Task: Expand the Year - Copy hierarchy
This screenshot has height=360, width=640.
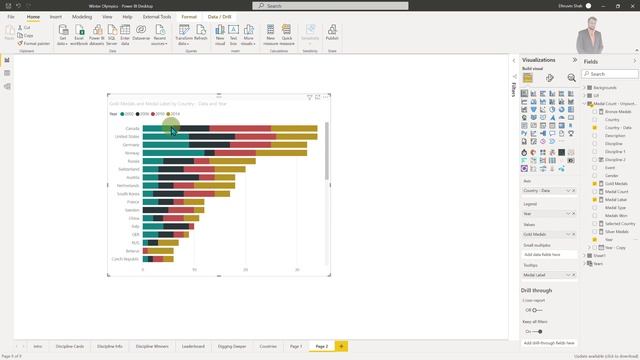Action: point(589,247)
